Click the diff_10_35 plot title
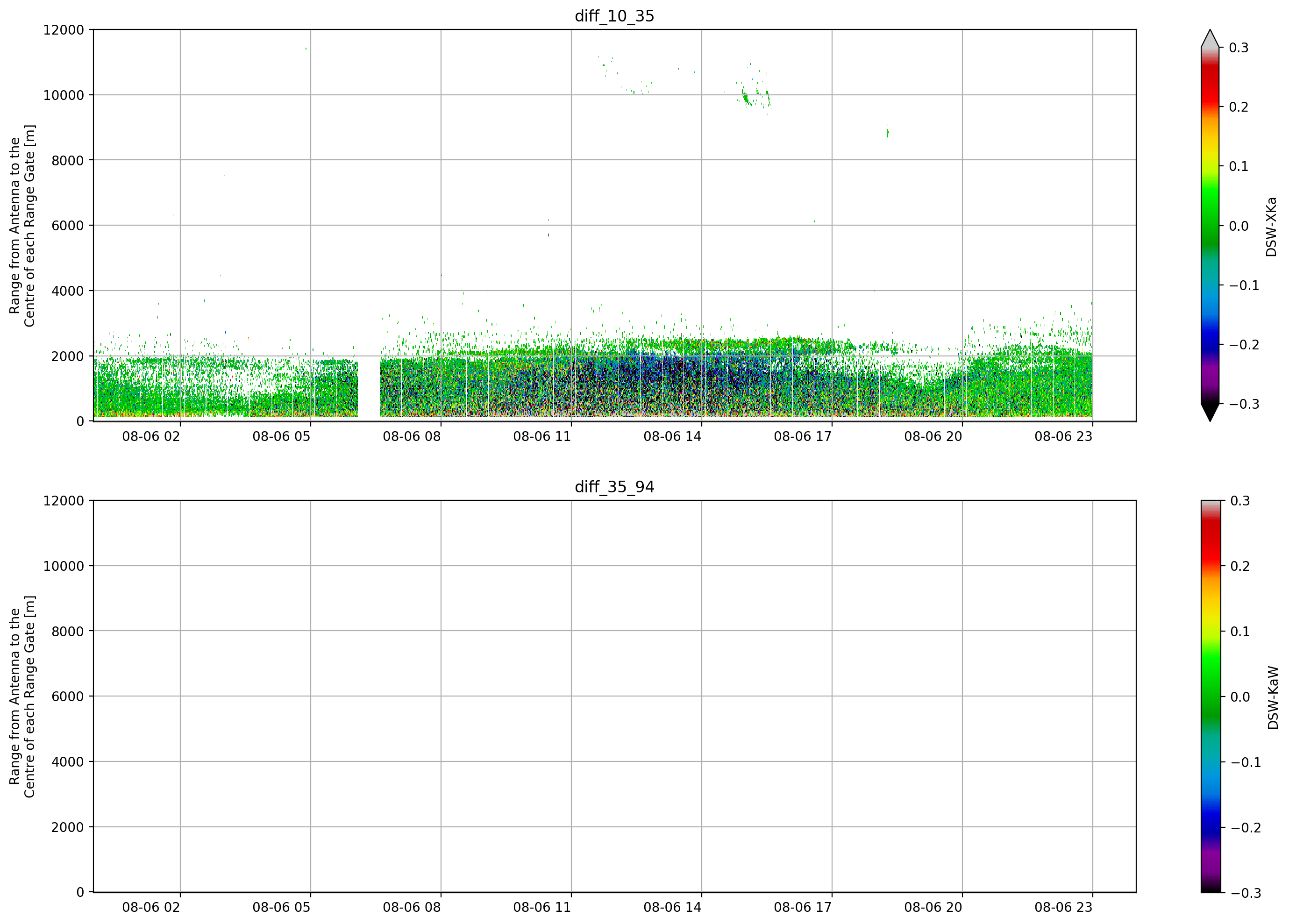Image resolution: width=1289 pixels, height=924 pixels. 614,16
